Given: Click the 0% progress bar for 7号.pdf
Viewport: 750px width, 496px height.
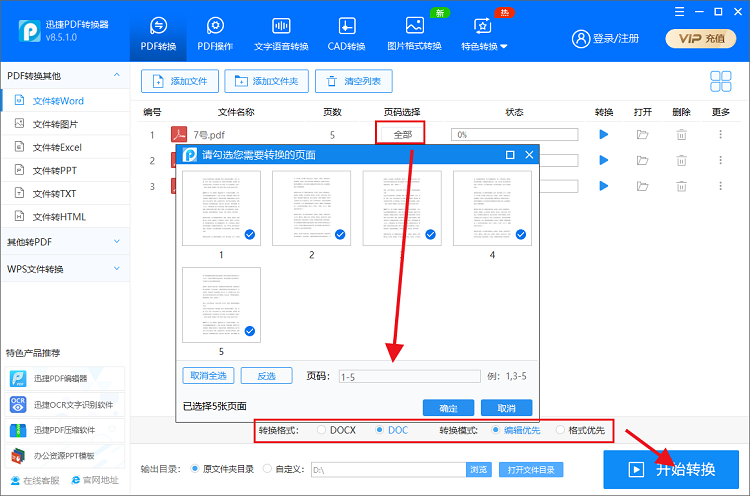Looking at the screenshot, I should (x=514, y=134).
